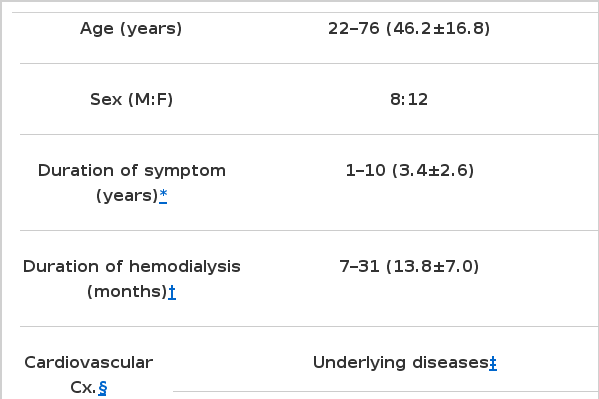Open the double dagger footnote after Underlying diseases
Viewport: 599px width, 399px height.
coord(493,363)
